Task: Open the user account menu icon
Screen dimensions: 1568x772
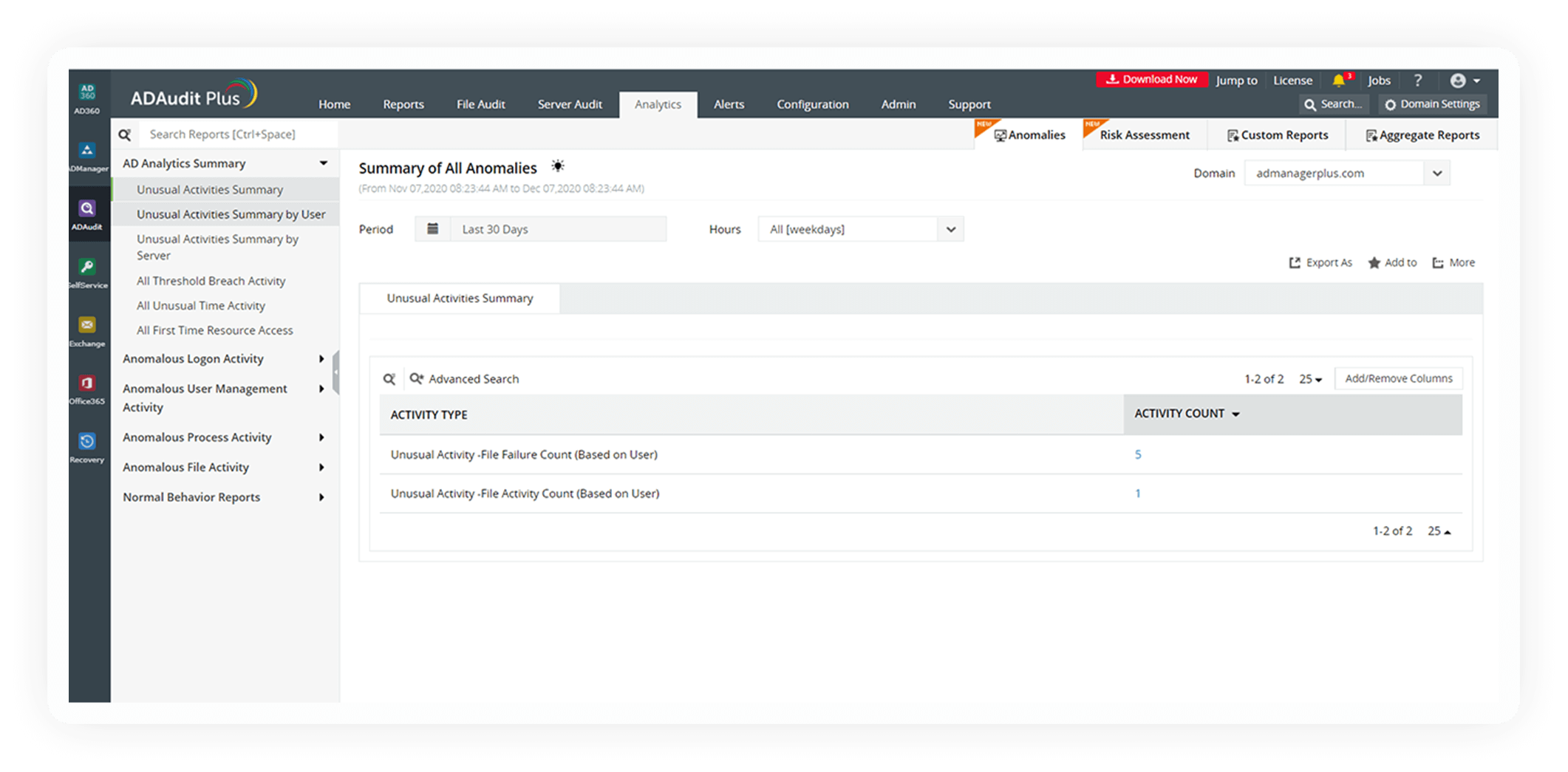Action: (1465, 81)
